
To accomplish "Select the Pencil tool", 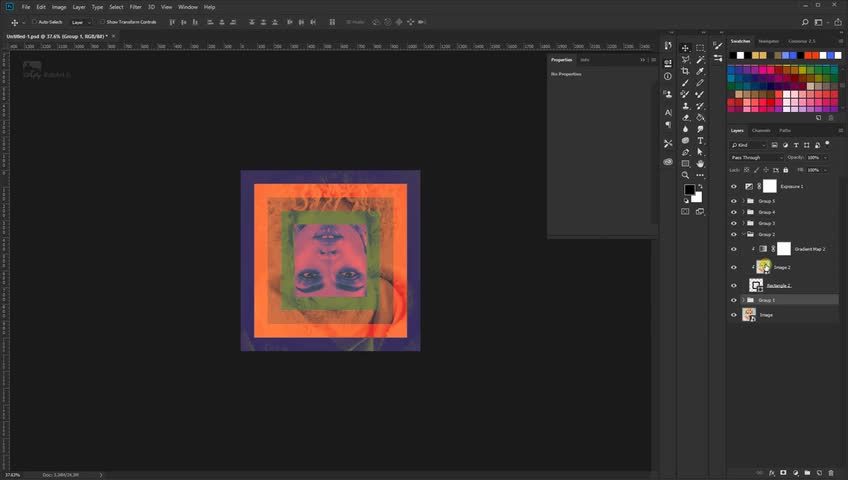I will pyautogui.click(x=700, y=83).
